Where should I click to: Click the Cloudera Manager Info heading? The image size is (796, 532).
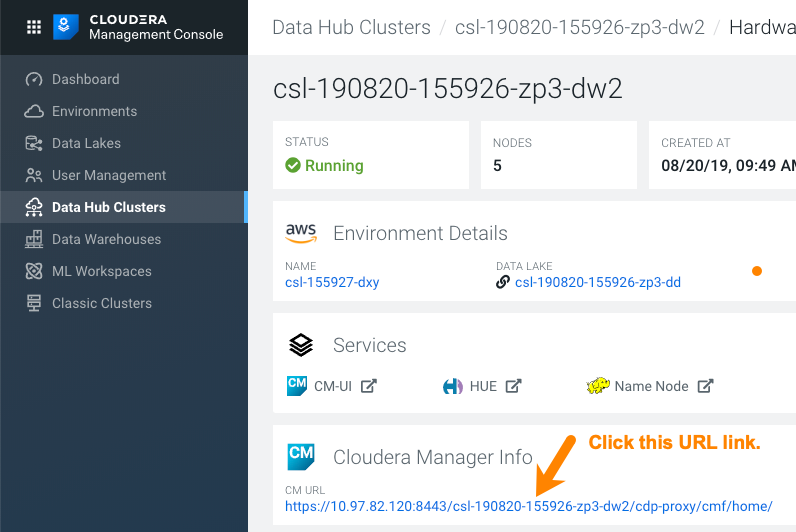click(x=433, y=457)
